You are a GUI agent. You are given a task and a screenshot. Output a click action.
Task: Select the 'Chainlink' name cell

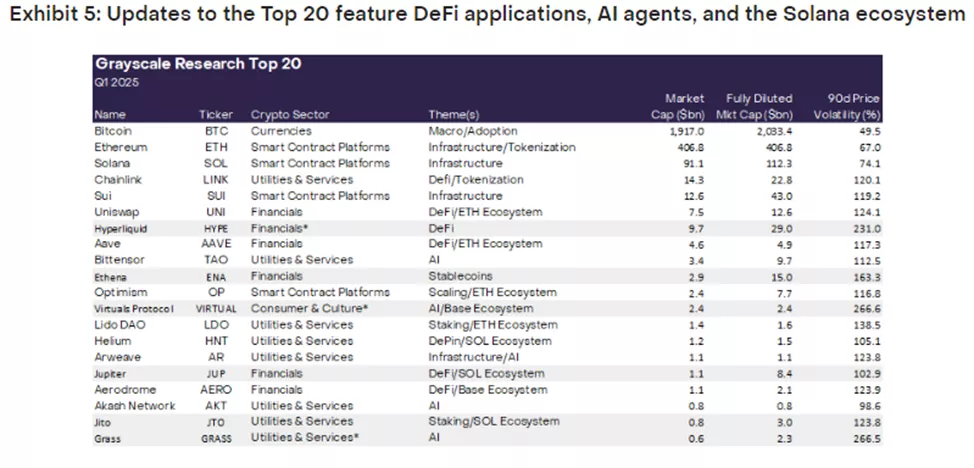tap(118, 180)
